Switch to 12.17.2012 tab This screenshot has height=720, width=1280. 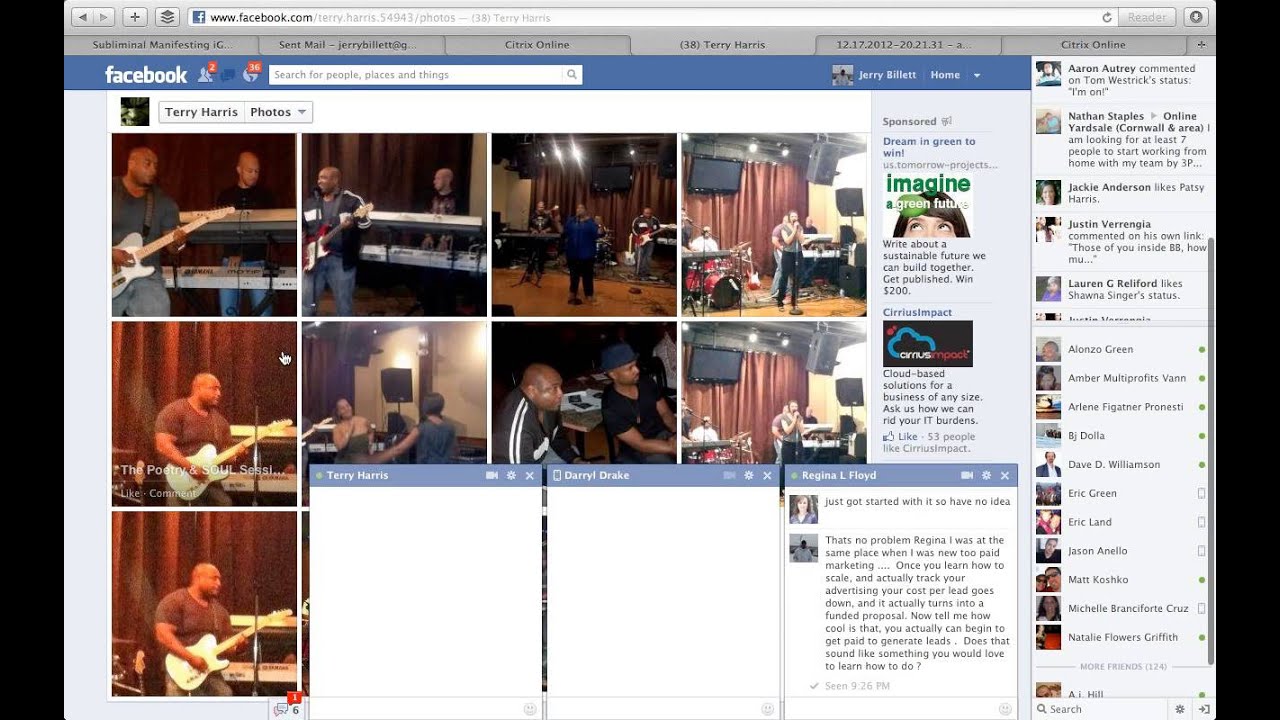click(x=905, y=45)
